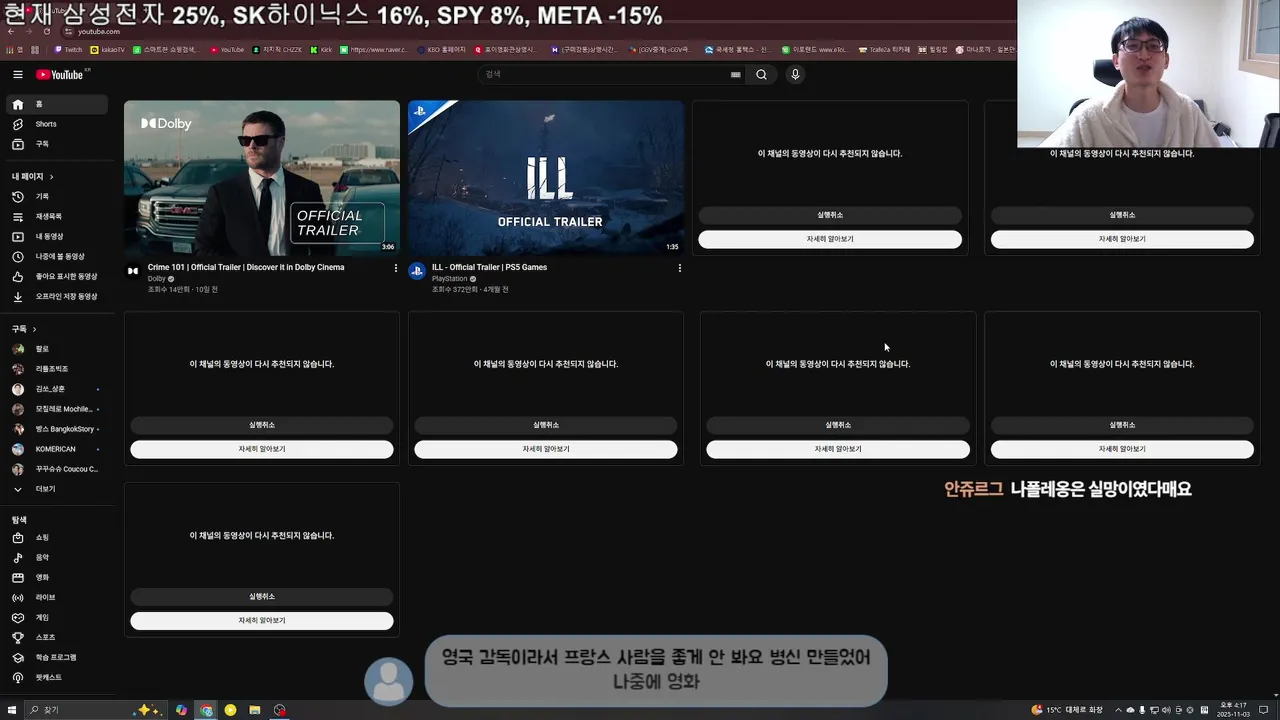1280x720 pixels.
Task: Open 오프라인 저장 동영상
Action: click(x=56, y=296)
